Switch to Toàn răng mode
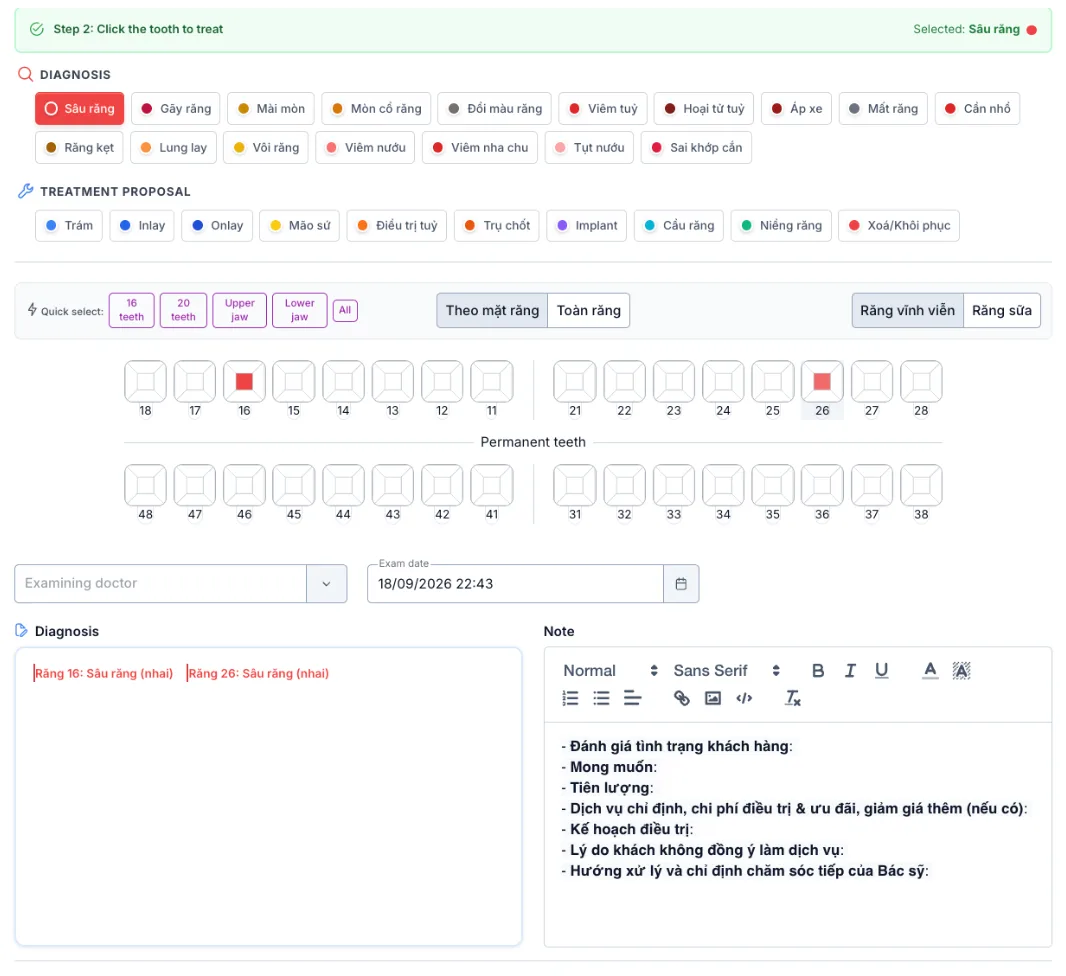1066x976 pixels. [589, 311]
